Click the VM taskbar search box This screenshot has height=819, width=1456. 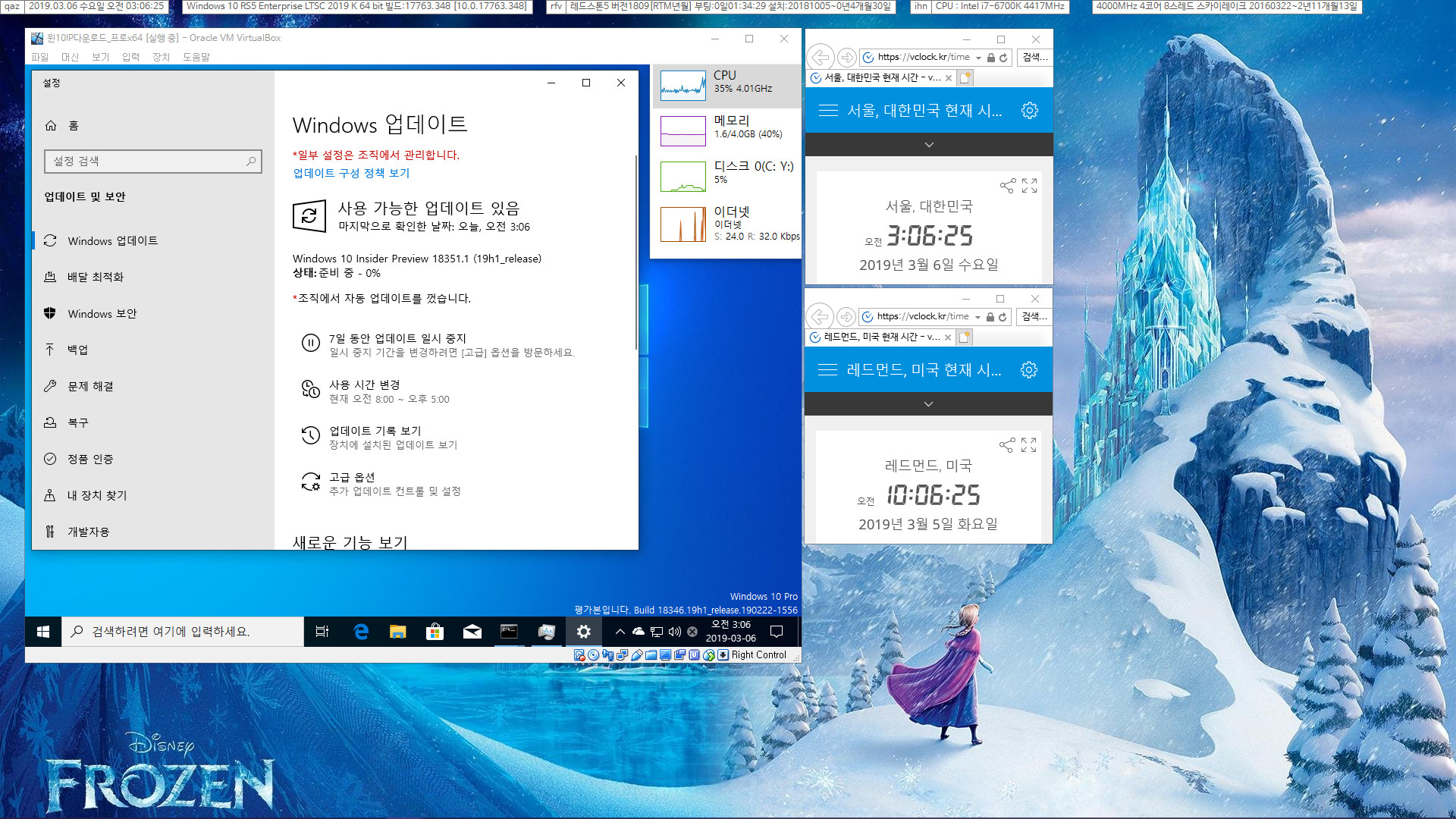coord(183,632)
